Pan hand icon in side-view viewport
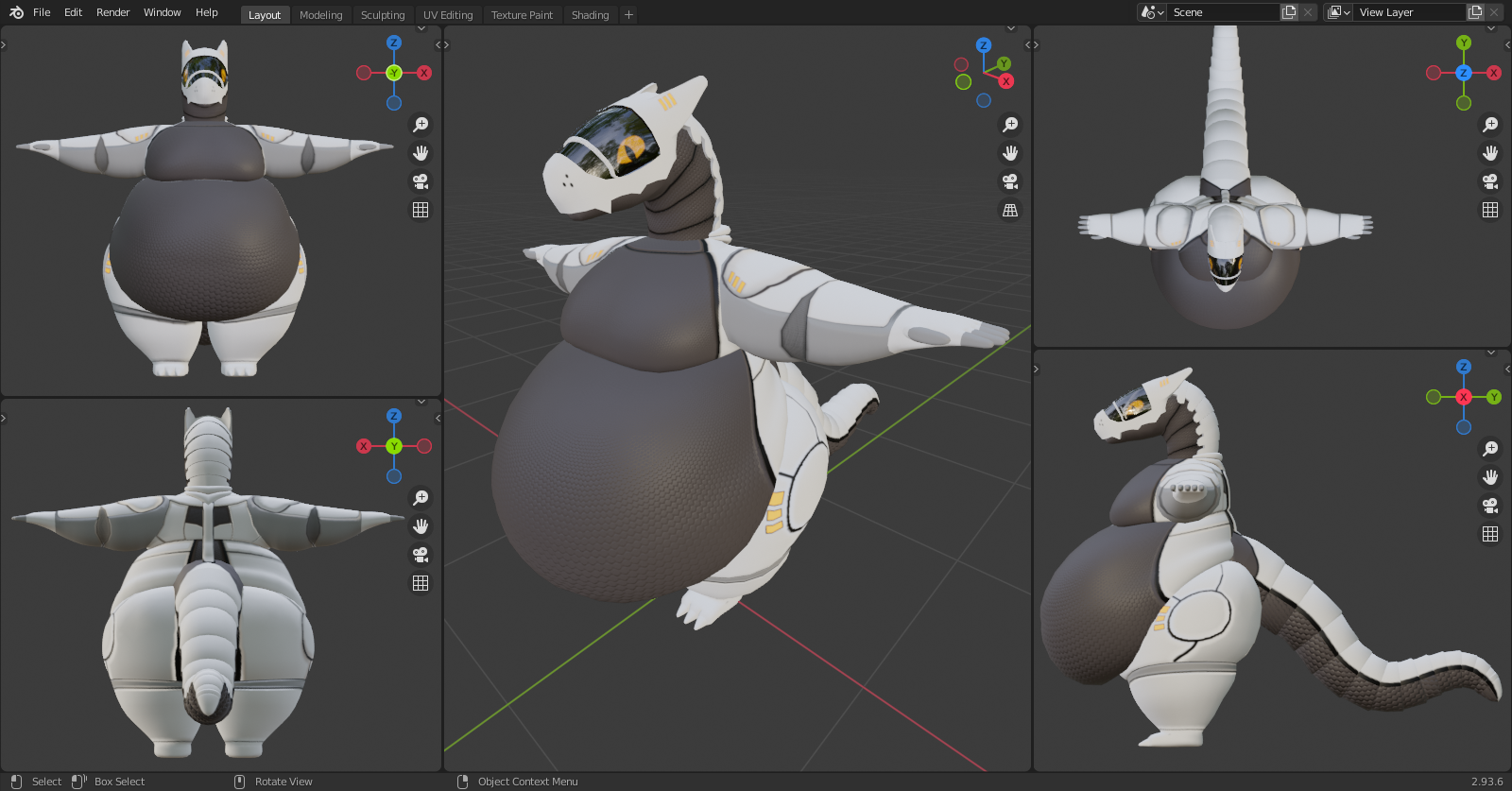This screenshot has width=1512, height=791. point(1490,477)
